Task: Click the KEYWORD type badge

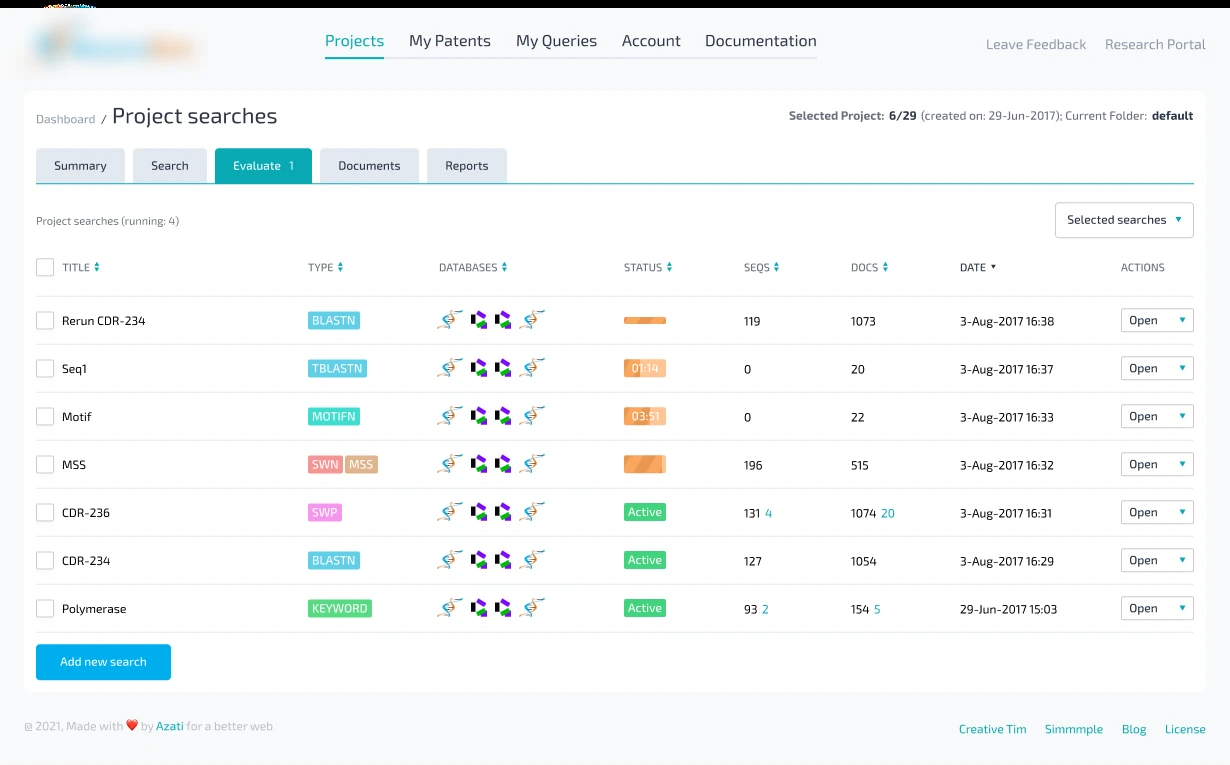Action: click(340, 609)
